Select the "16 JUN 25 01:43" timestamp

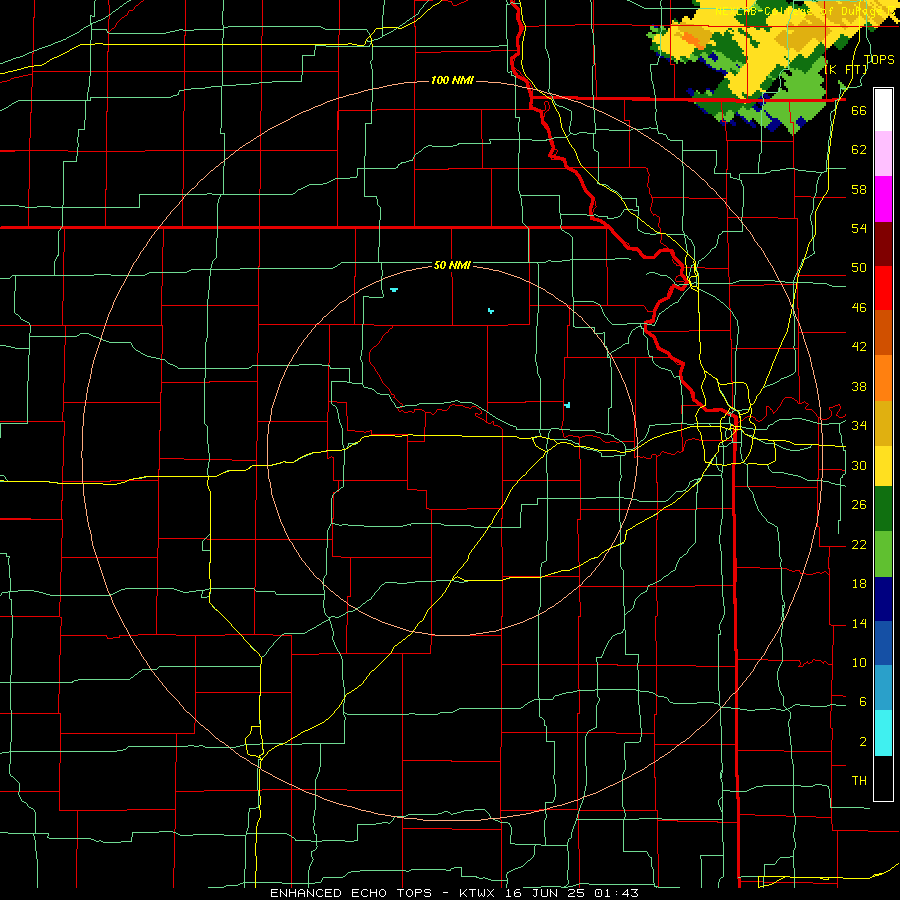572,893
